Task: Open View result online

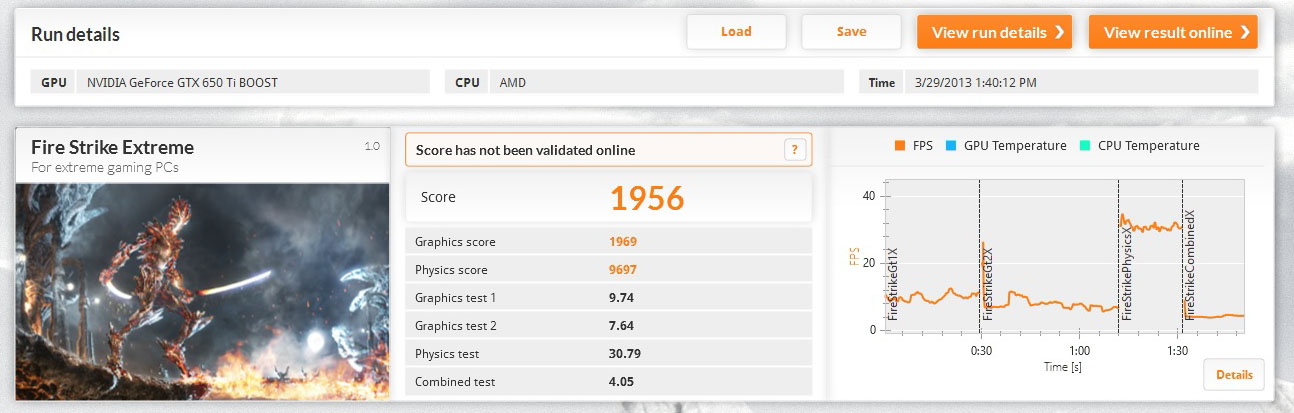Action: click(x=1173, y=32)
